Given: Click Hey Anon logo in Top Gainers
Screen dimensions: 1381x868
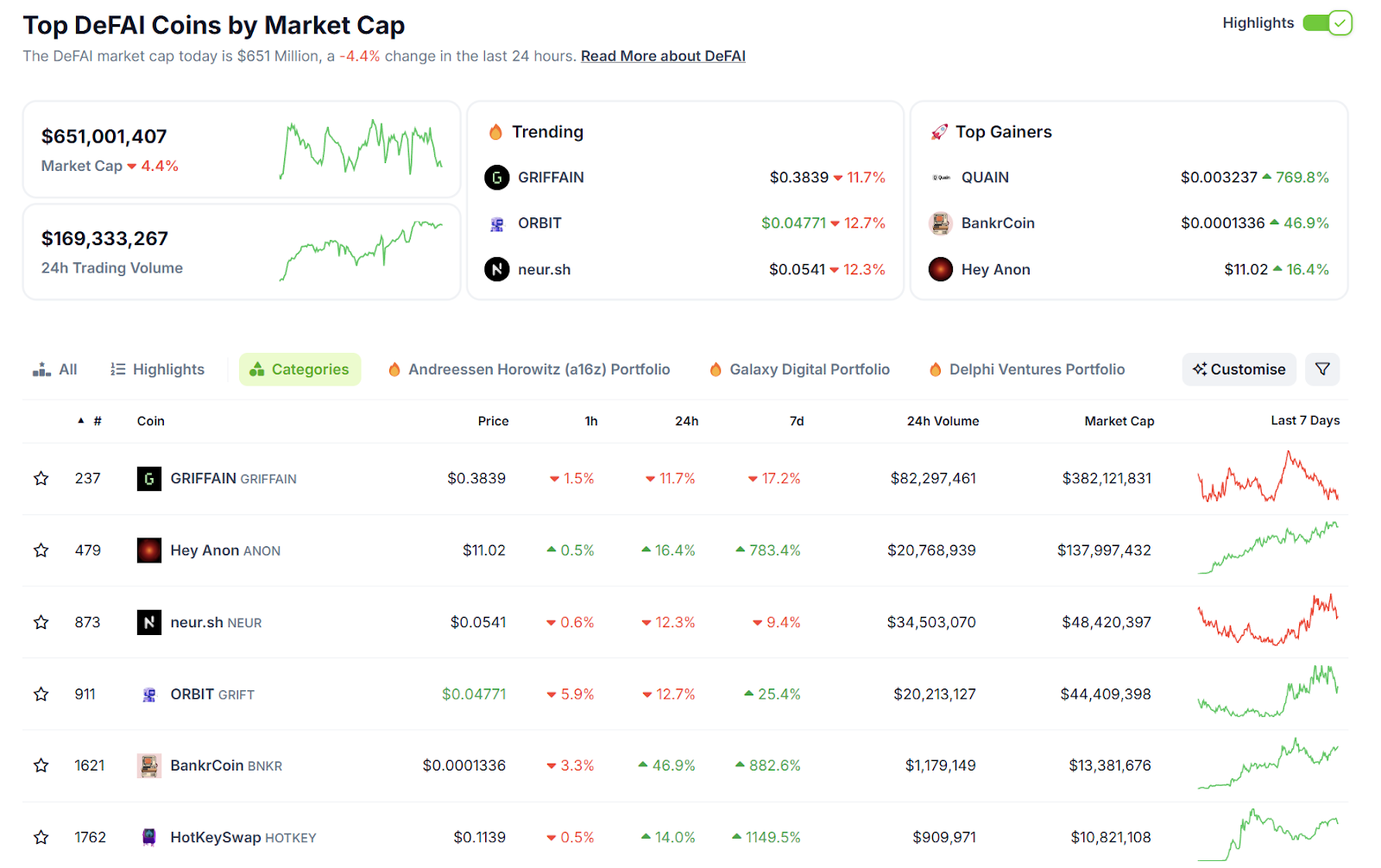Looking at the screenshot, I should [x=941, y=269].
